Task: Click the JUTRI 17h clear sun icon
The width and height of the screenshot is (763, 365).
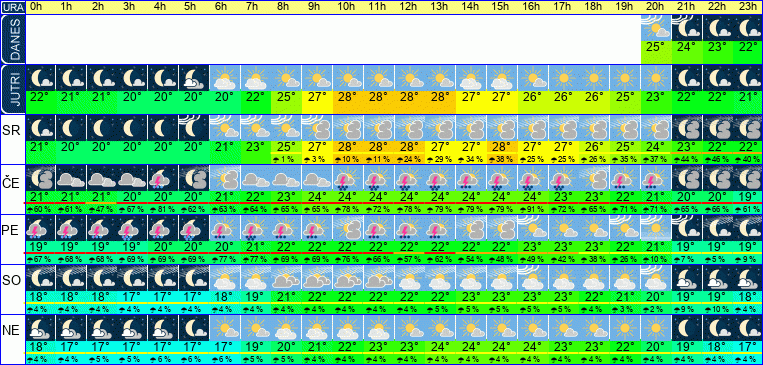Action: (563, 78)
